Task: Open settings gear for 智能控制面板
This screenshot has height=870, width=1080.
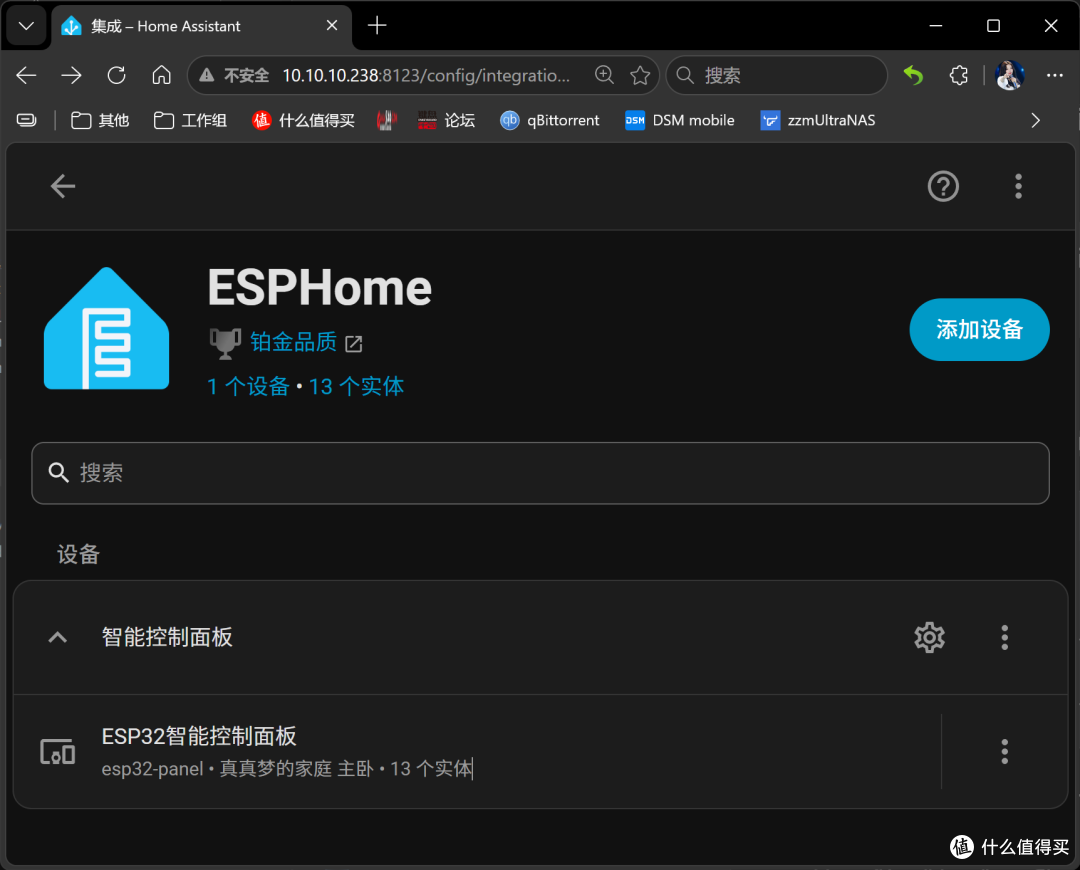Action: [x=929, y=637]
